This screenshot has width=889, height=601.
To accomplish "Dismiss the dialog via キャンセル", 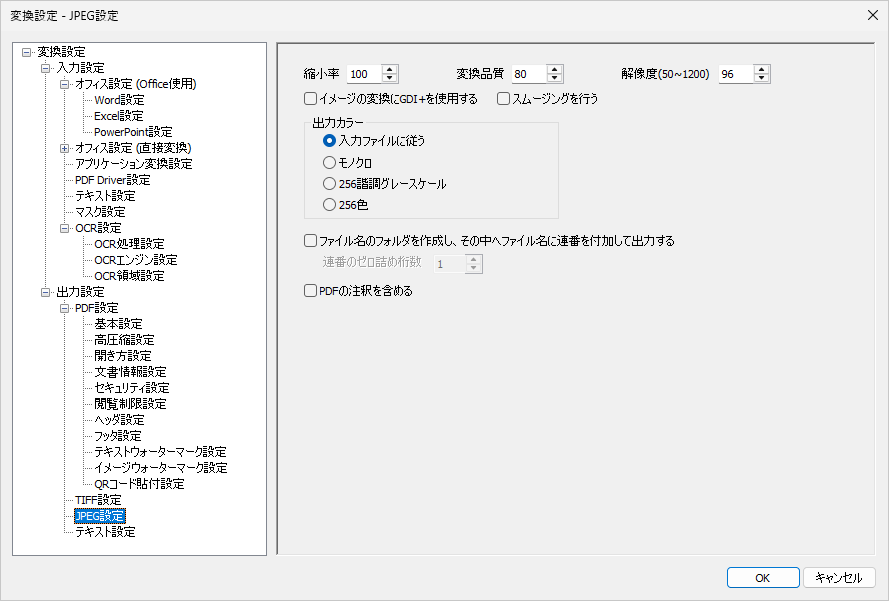I will pyautogui.click(x=840, y=577).
